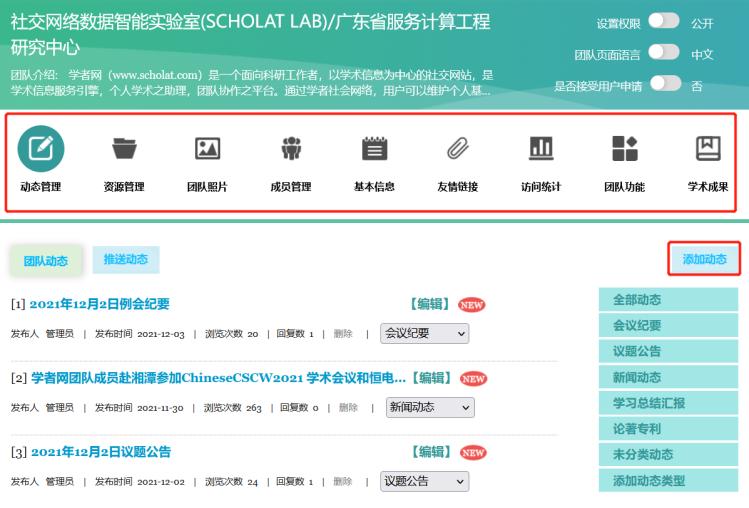Click the 添加动态 button
The height and width of the screenshot is (508, 749).
tap(704, 260)
